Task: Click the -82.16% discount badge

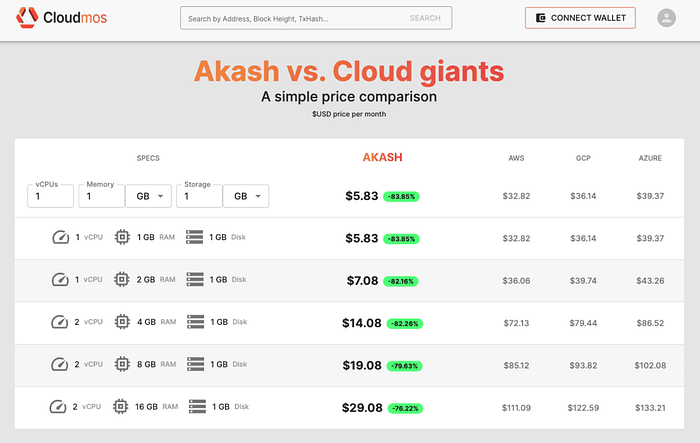Action: point(401,281)
